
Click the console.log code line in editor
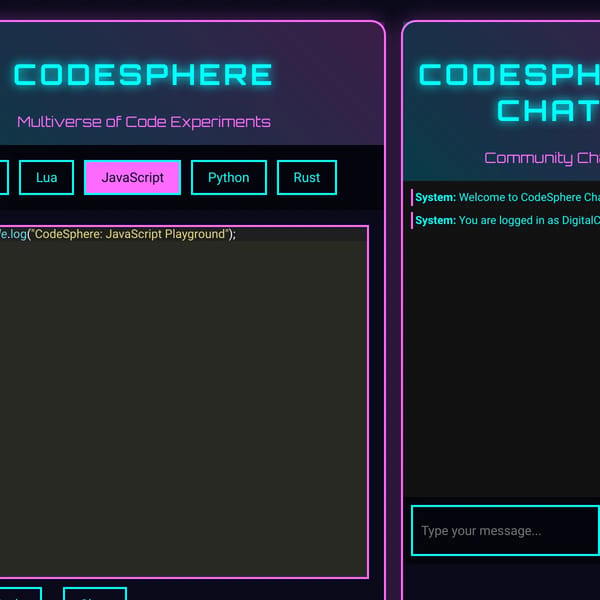[x=118, y=234]
